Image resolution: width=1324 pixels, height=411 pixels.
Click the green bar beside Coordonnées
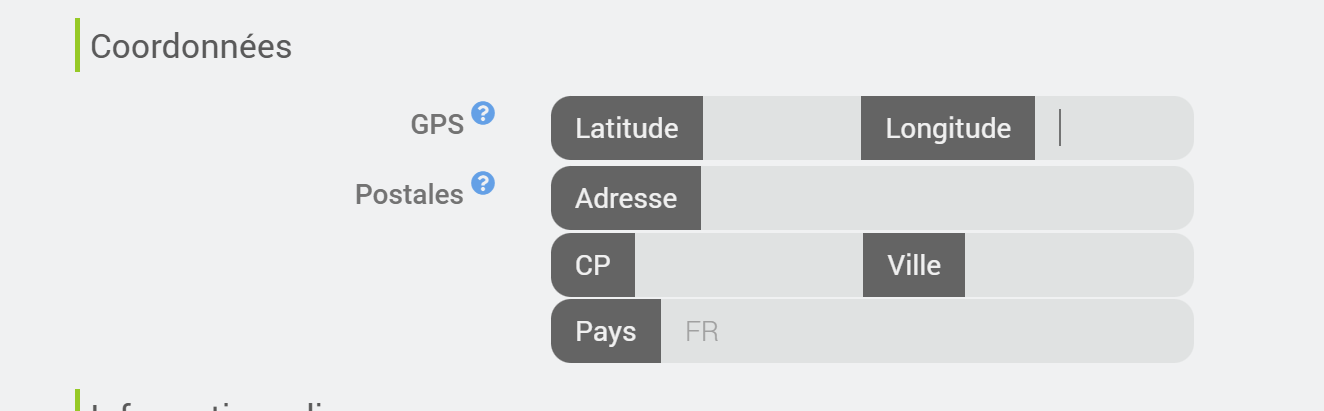(77, 45)
